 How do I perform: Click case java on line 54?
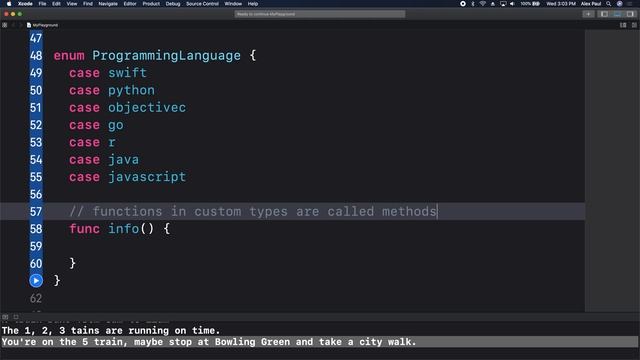click(104, 160)
